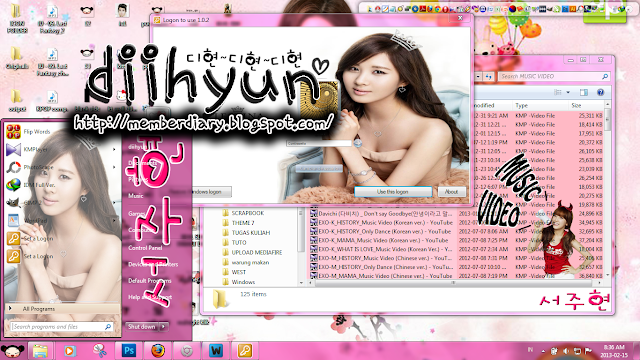This screenshot has height=360, width=640.
Task: Click the volume icon in system tray
Action: (x=566, y=351)
